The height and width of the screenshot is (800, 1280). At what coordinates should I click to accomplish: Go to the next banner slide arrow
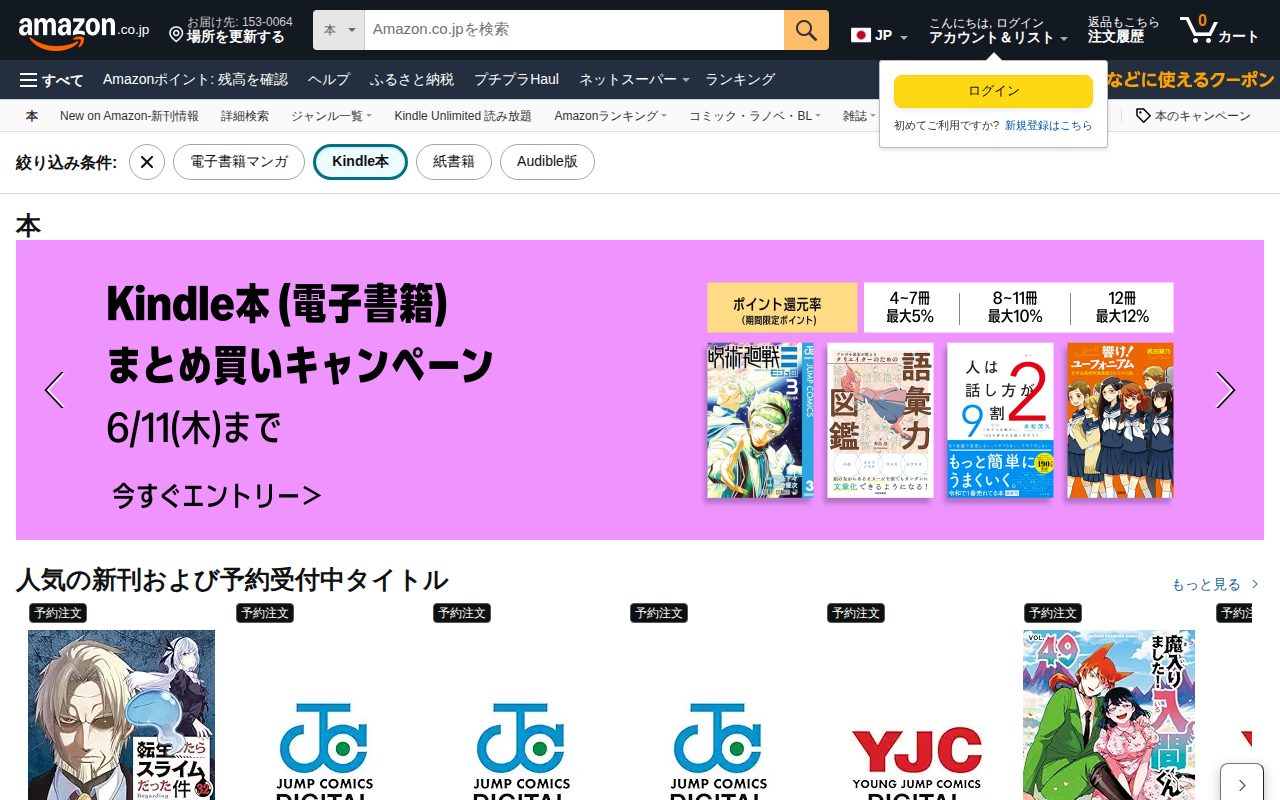(1225, 390)
